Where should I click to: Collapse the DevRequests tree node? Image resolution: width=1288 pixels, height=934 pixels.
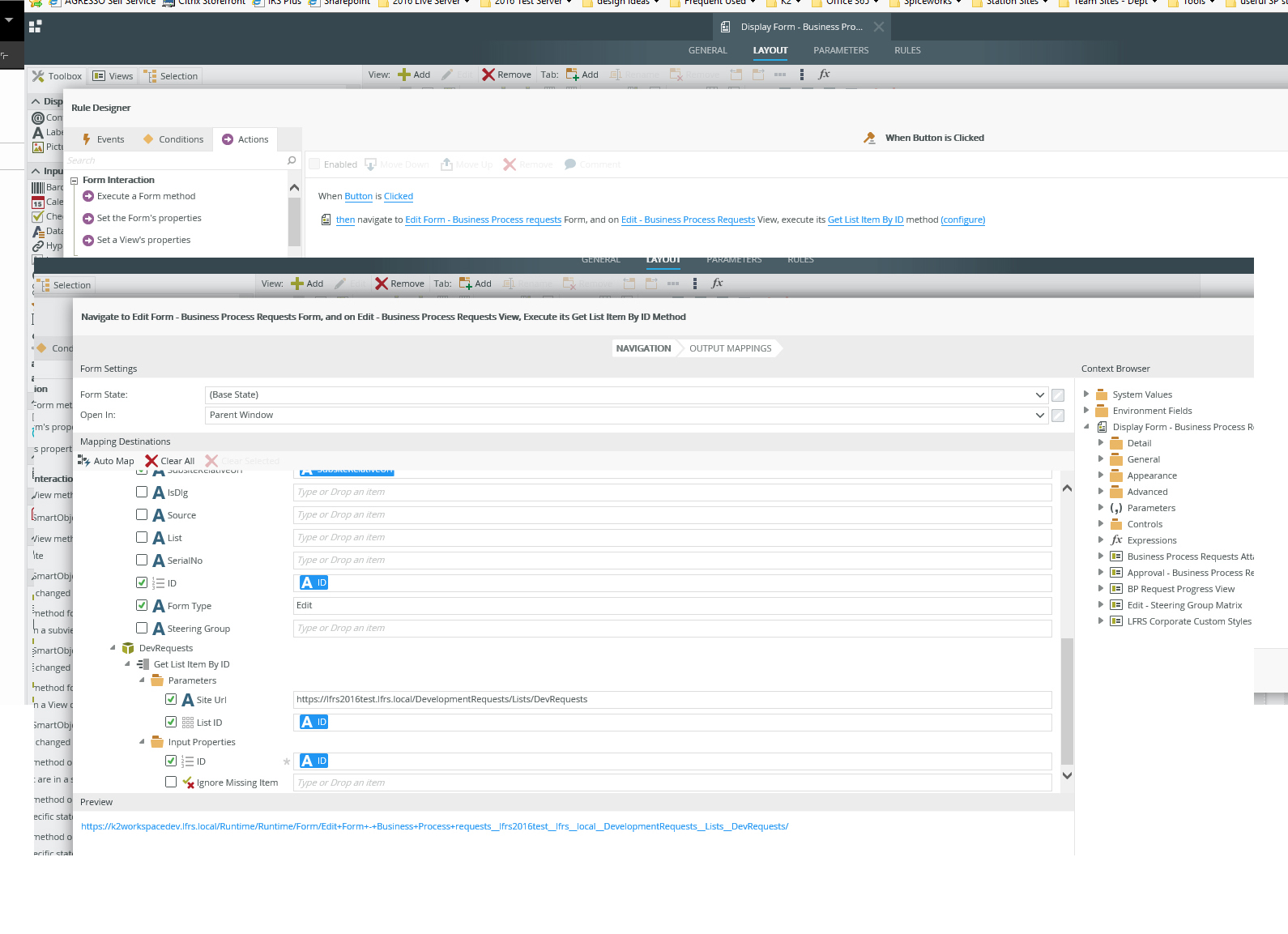tap(113, 648)
